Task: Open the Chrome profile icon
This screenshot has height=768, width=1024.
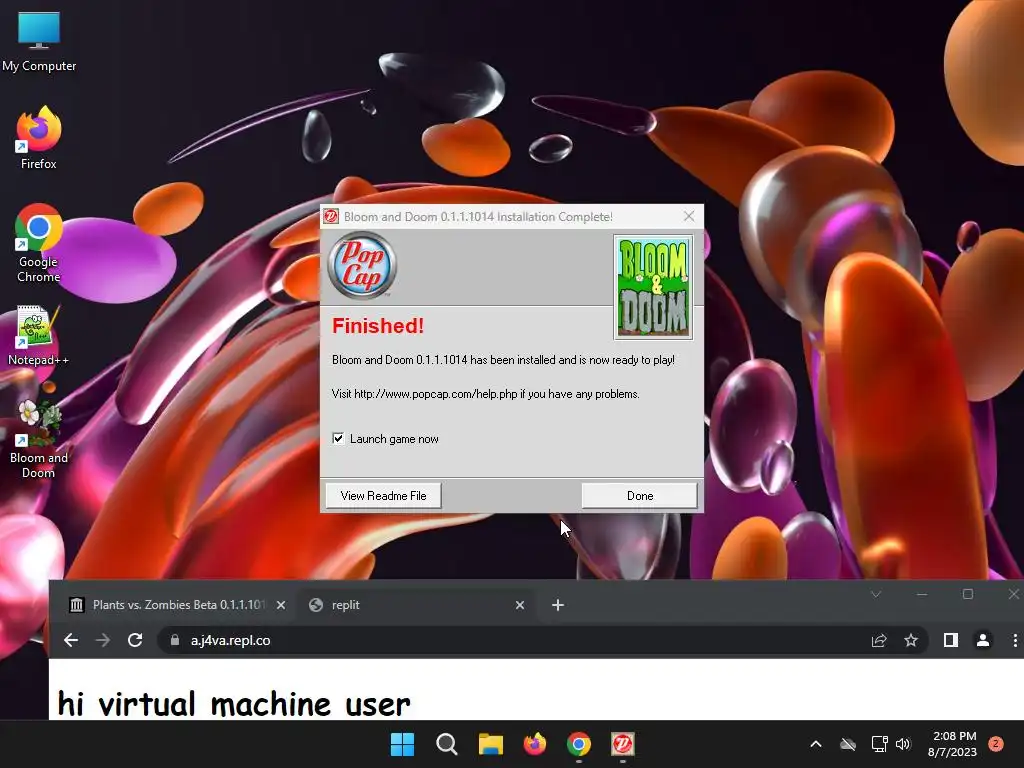Action: (983, 640)
